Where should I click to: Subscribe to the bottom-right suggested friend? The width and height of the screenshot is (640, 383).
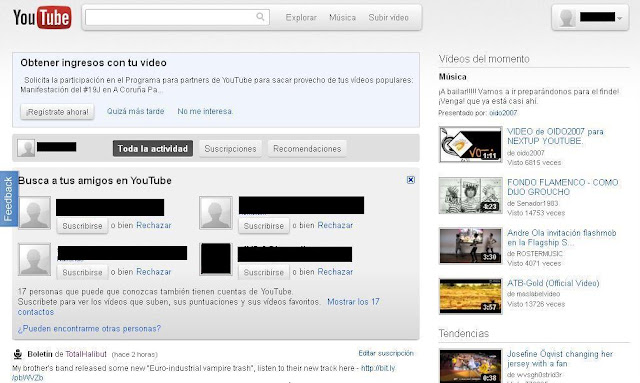(x=264, y=272)
